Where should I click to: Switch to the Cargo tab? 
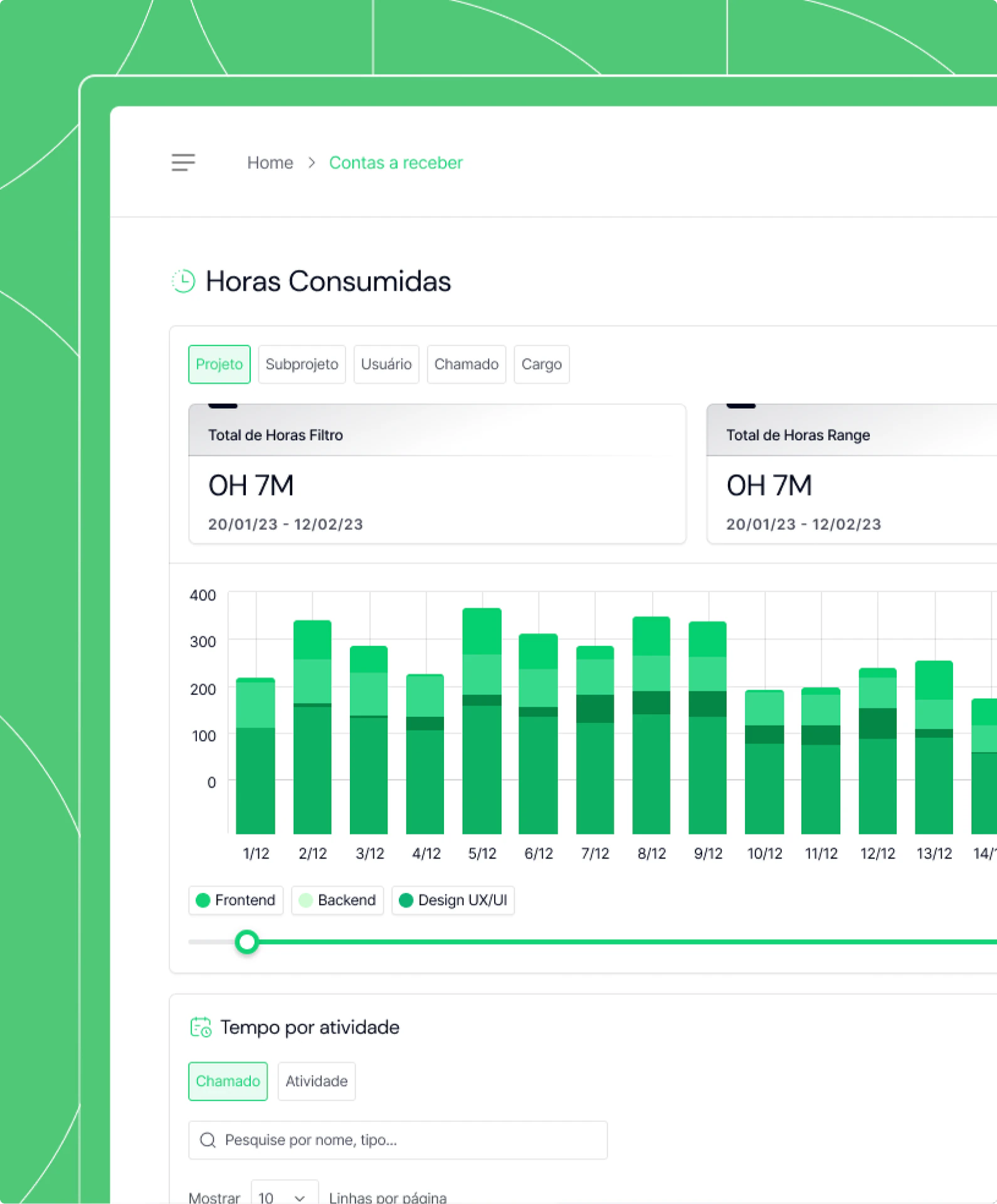click(x=542, y=364)
